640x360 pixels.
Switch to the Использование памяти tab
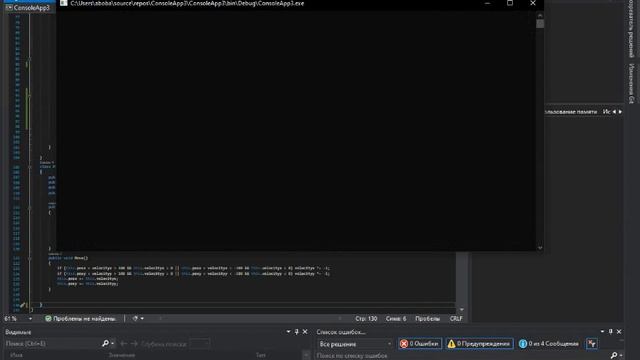[571, 111]
